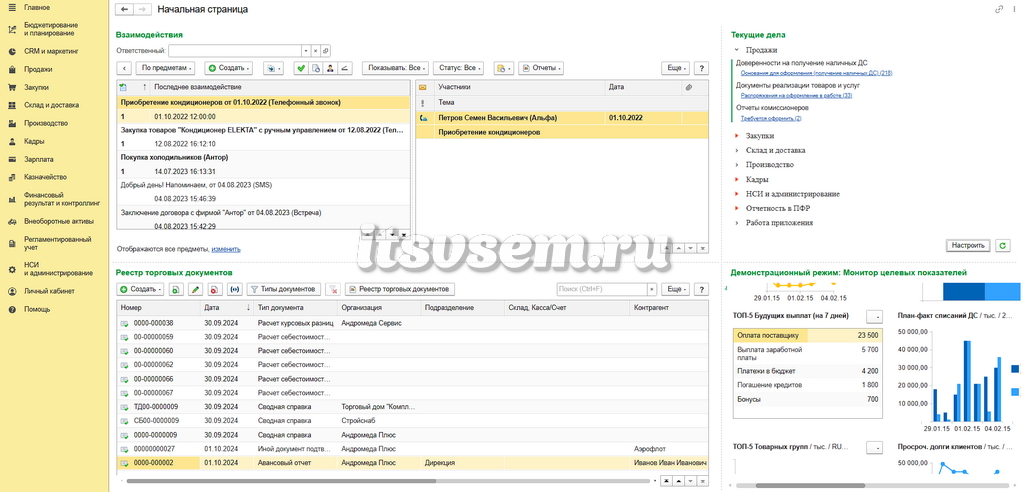
Task: Expand Работа приложения group
Action: (x=737, y=223)
